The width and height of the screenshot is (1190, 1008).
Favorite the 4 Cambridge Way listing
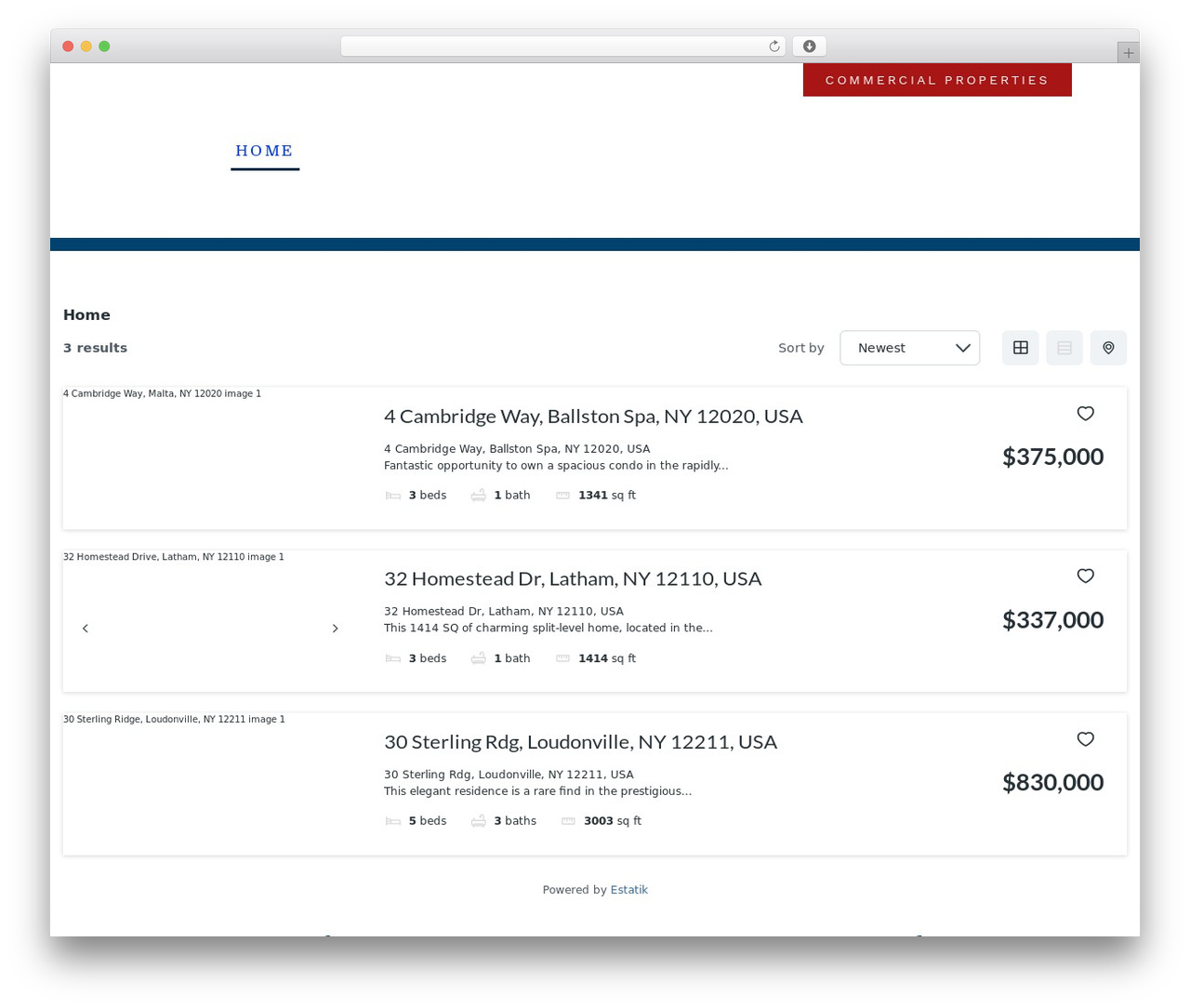click(1085, 413)
